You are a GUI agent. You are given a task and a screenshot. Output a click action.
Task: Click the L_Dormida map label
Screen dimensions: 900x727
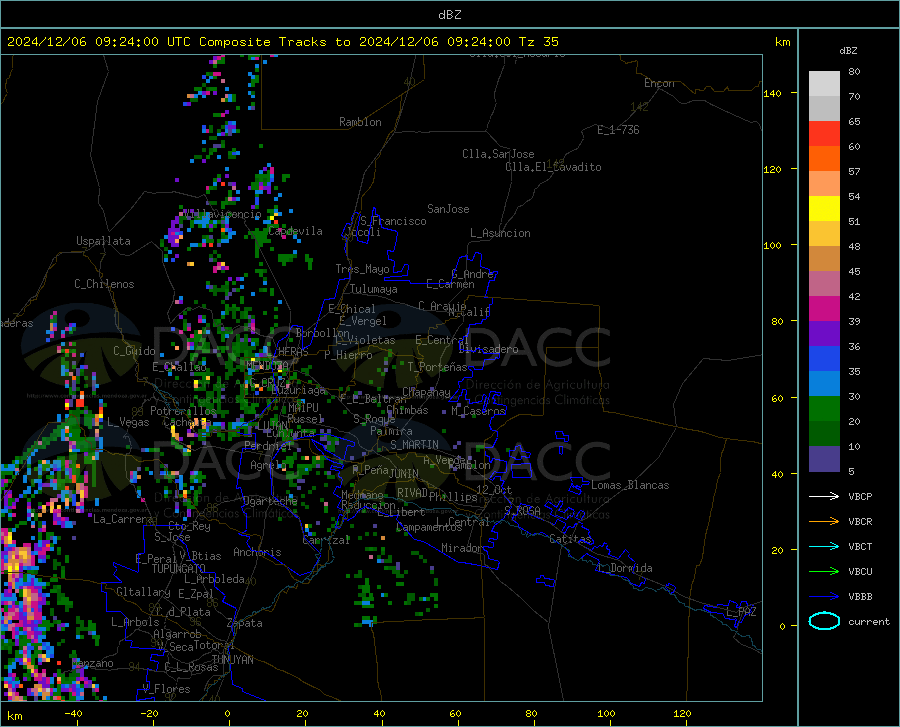(624, 568)
